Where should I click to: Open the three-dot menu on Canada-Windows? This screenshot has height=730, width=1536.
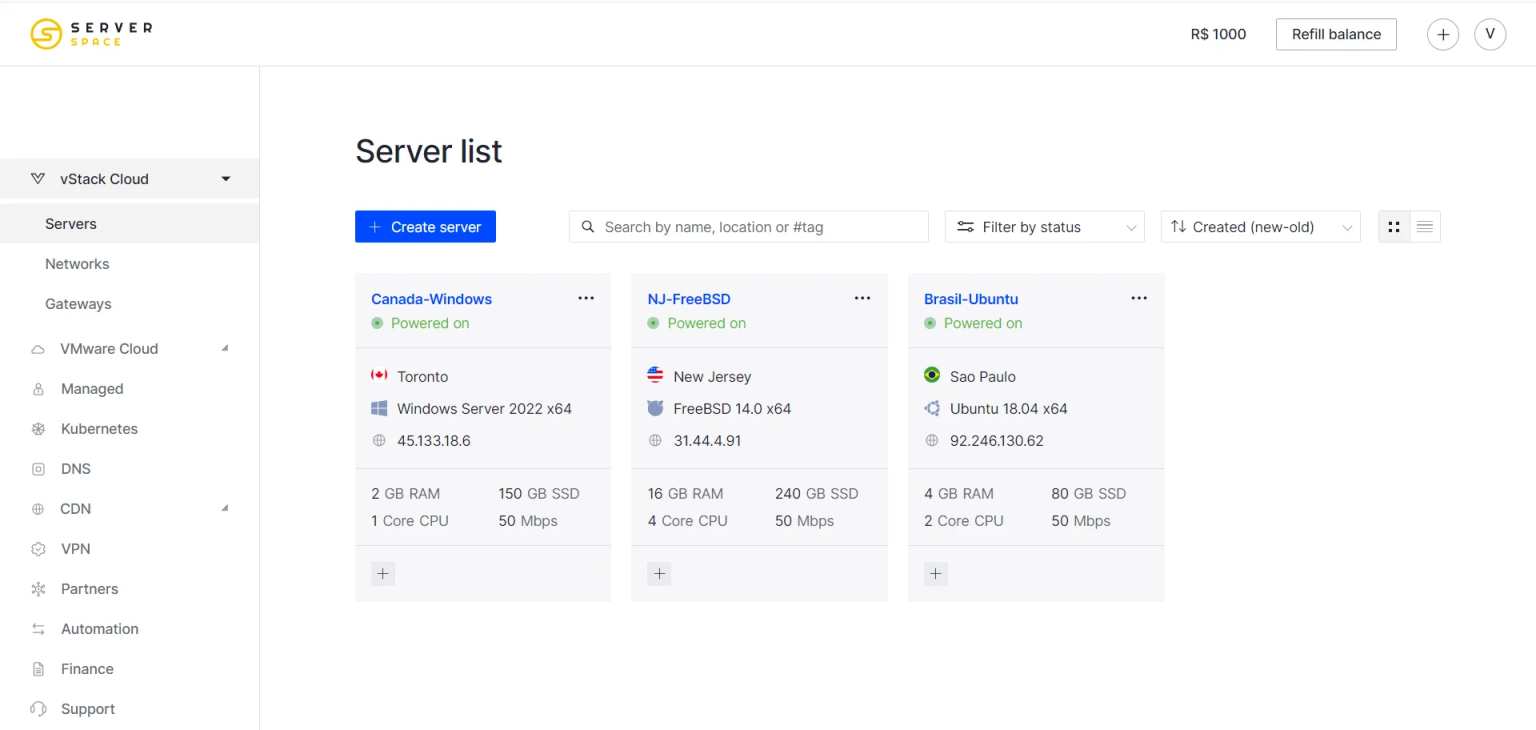tap(586, 297)
